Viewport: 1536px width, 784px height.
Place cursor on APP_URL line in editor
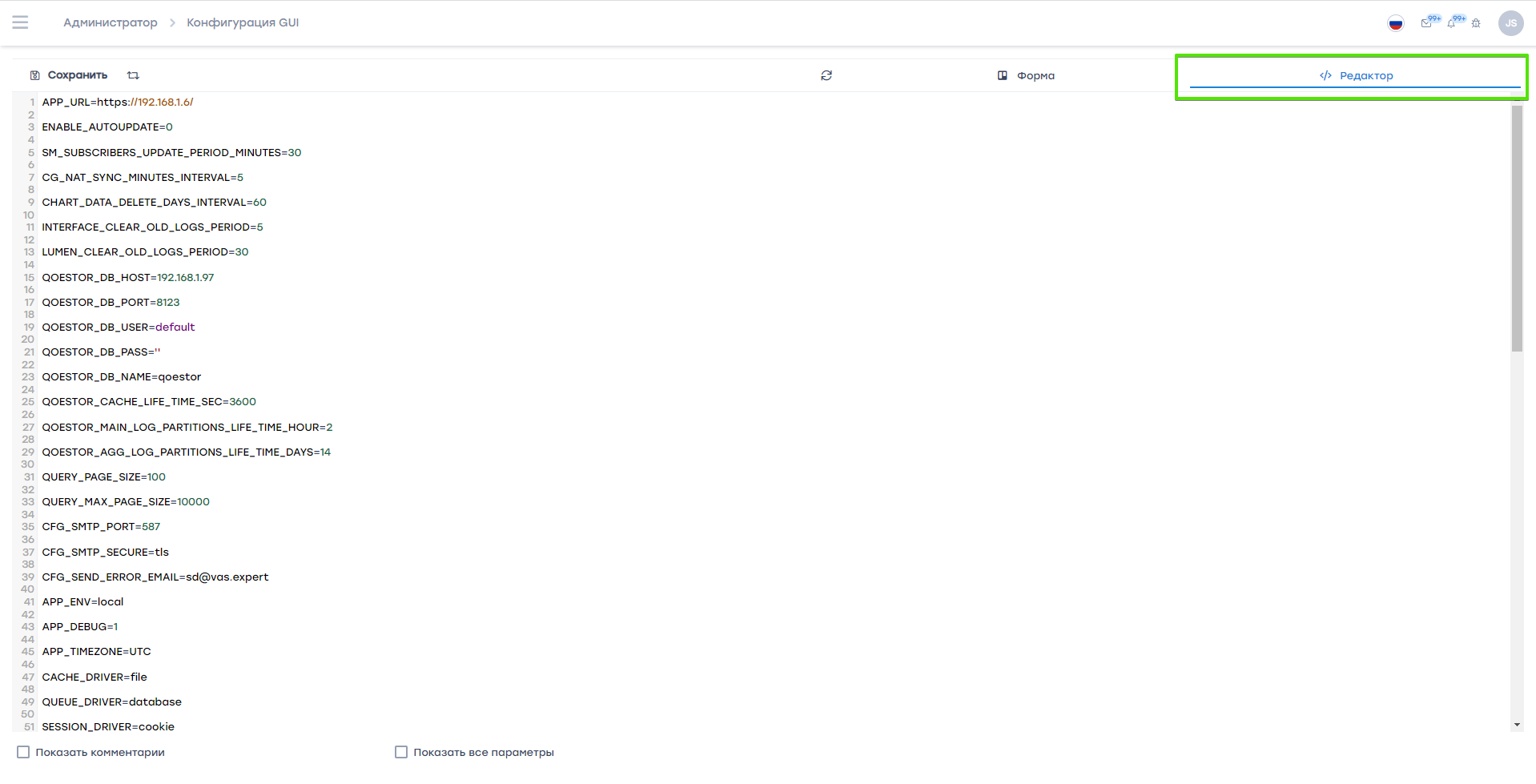click(118, 103)
